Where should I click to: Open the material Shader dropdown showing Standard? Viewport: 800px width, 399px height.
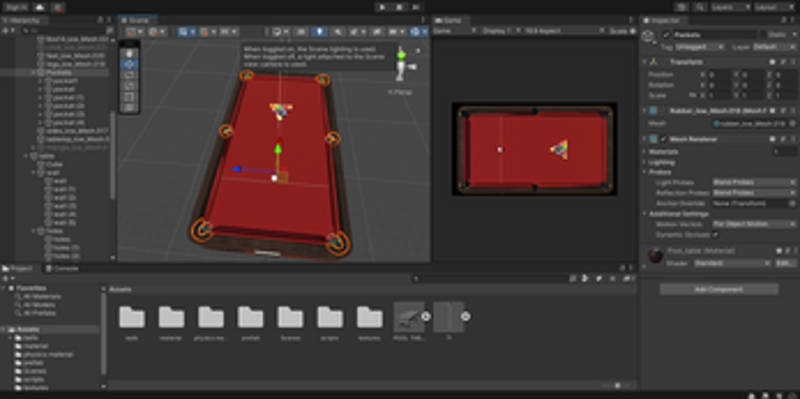(732, 263)
